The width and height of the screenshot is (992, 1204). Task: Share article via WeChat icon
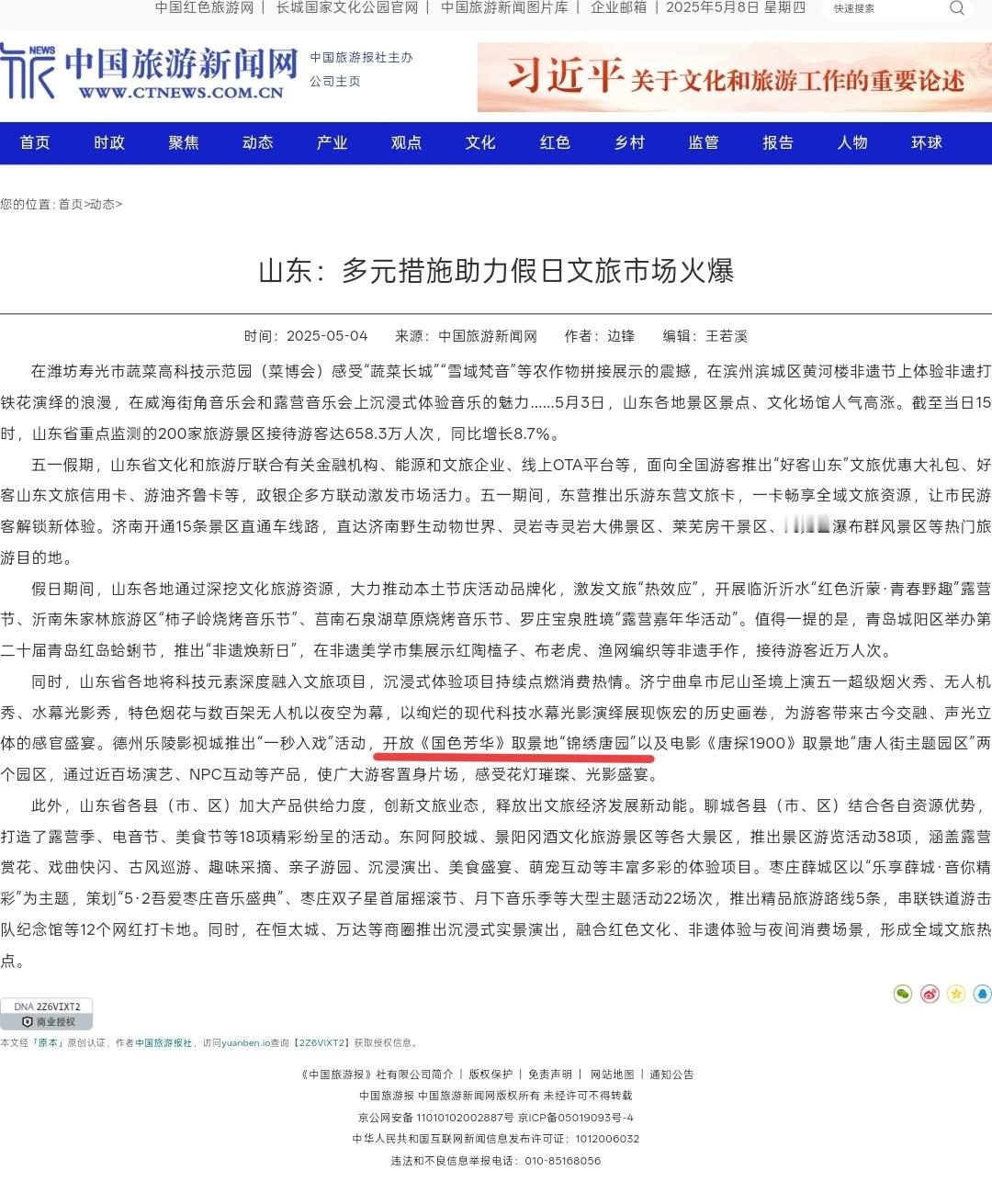click(x=903, y=994)
